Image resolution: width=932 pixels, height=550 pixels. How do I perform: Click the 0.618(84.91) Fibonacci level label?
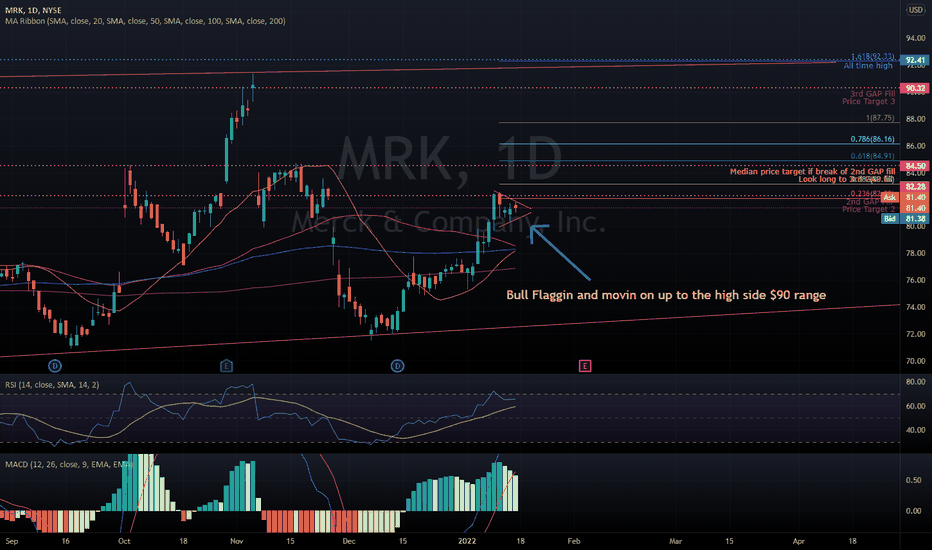tap(872, 156)
